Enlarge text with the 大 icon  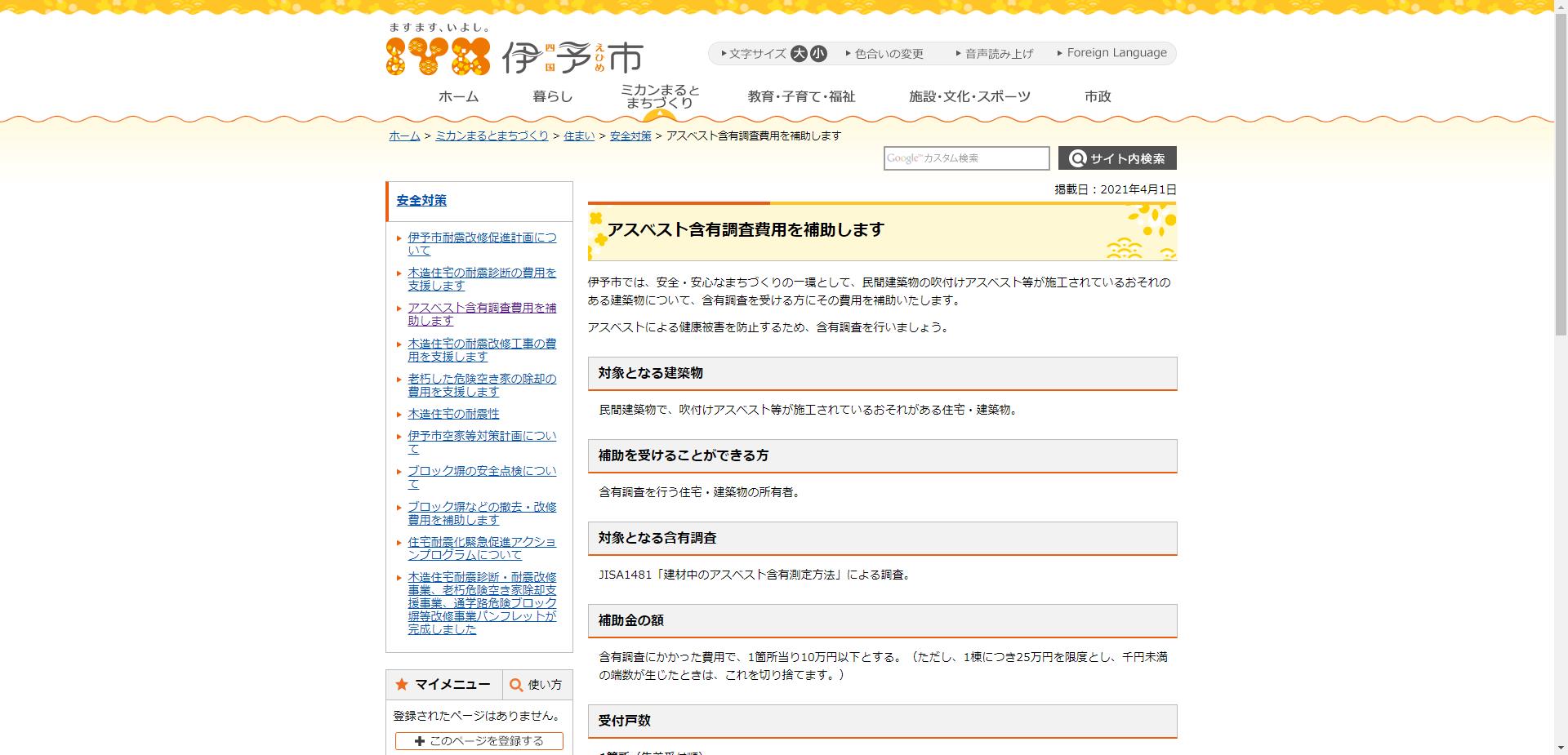click(798, 53)
